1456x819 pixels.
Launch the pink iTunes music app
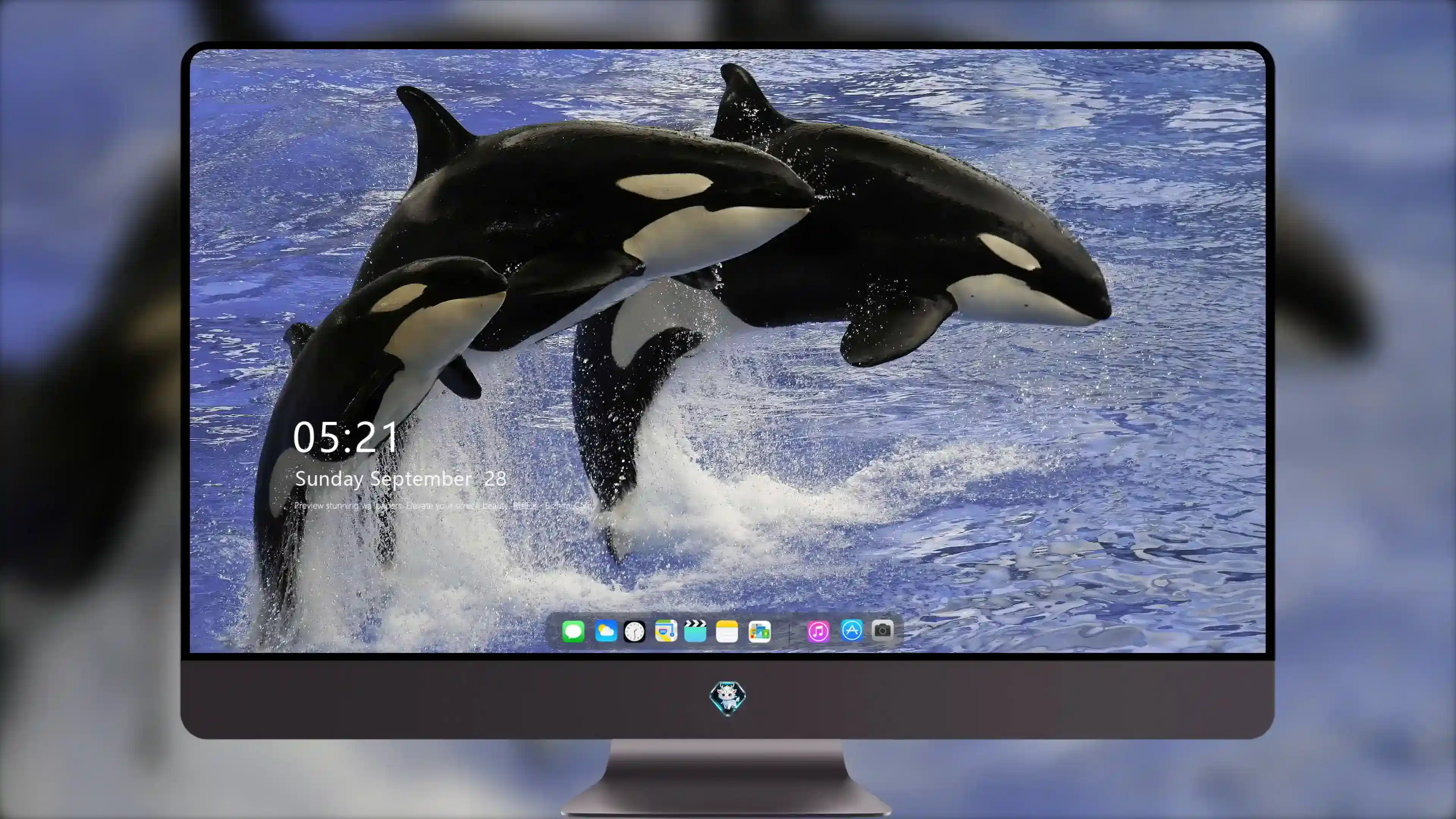819,631
